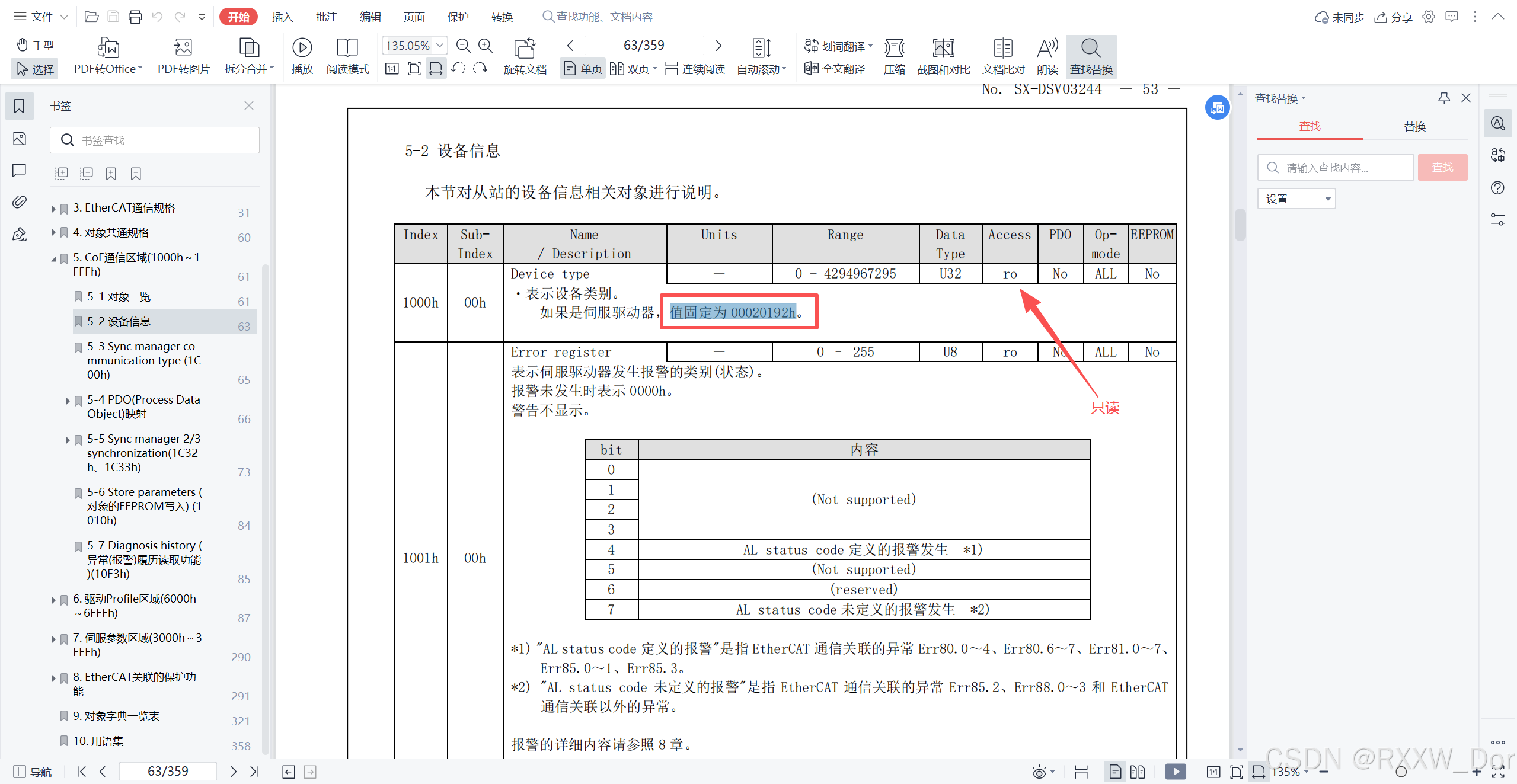This screenshot has width=1517, height=784.
Task: Switch to the 替换 tab
Action: (1414, 126)
